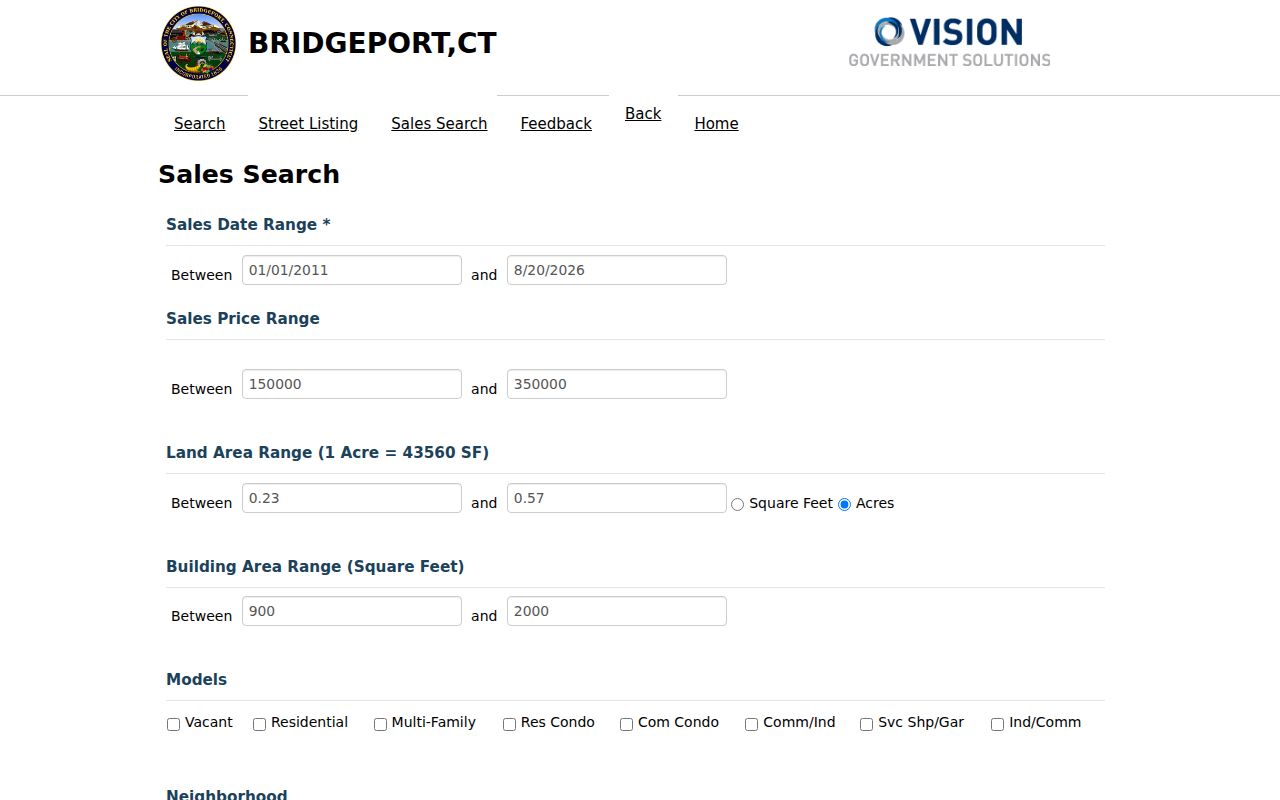Image resolution: width=1280 pixels, height=800 pixels.
Task: Click the maximum land area field 0.57
Action: point(617,498)
